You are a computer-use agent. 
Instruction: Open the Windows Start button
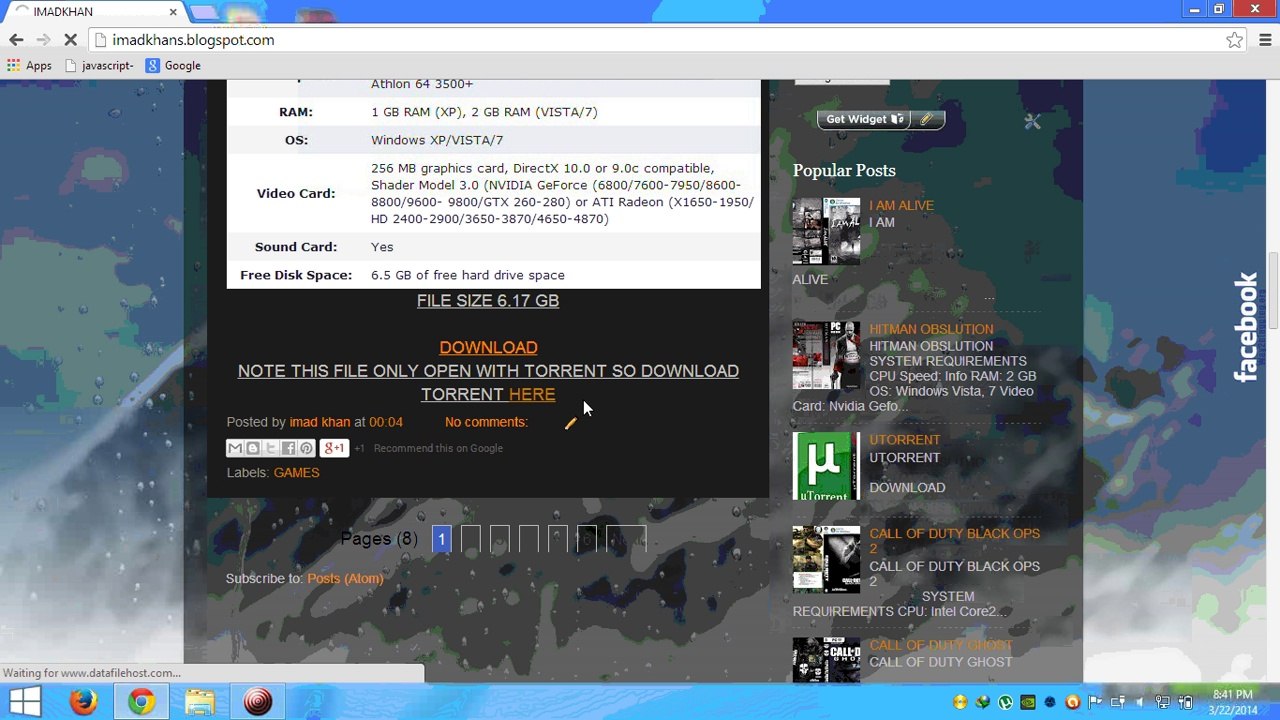point(25,702)
